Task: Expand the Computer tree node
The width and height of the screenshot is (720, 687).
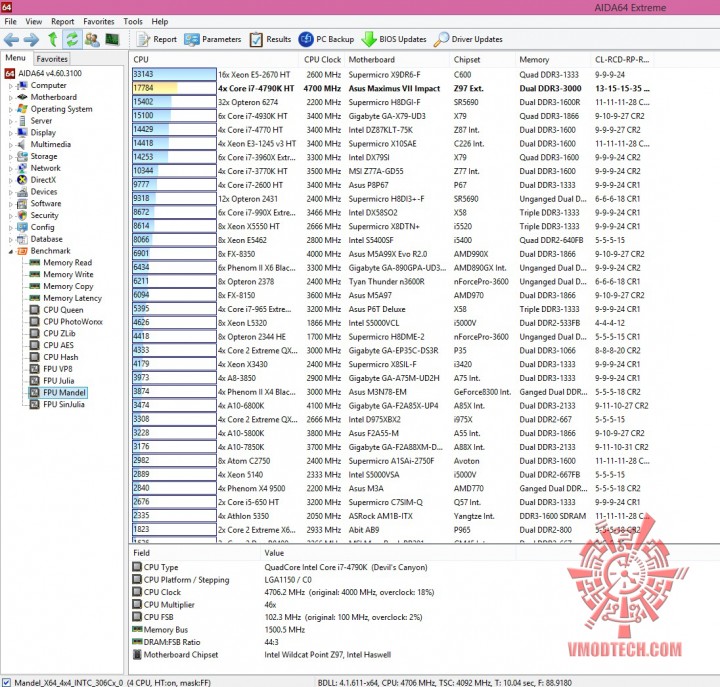Action: 11,86
